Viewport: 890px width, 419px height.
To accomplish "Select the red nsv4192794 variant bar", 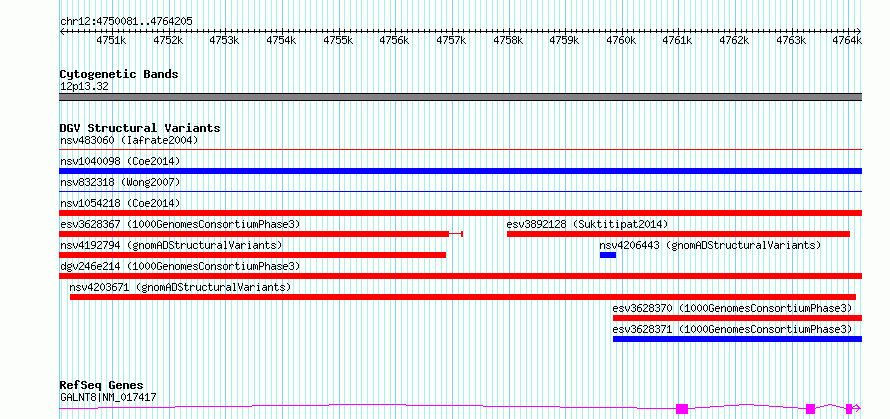I will [253, 255].
